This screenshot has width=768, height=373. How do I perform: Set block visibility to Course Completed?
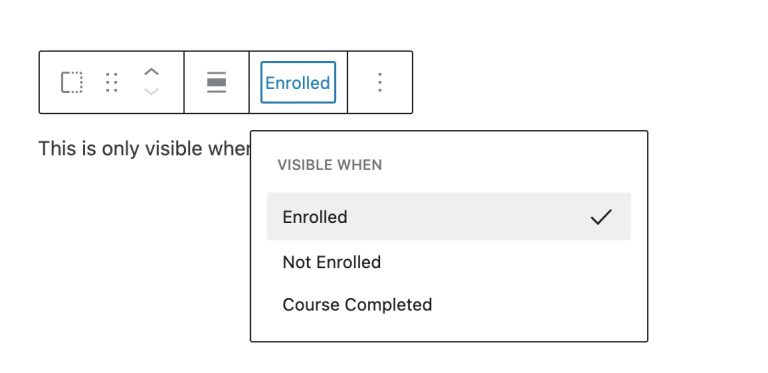[449, 304]
